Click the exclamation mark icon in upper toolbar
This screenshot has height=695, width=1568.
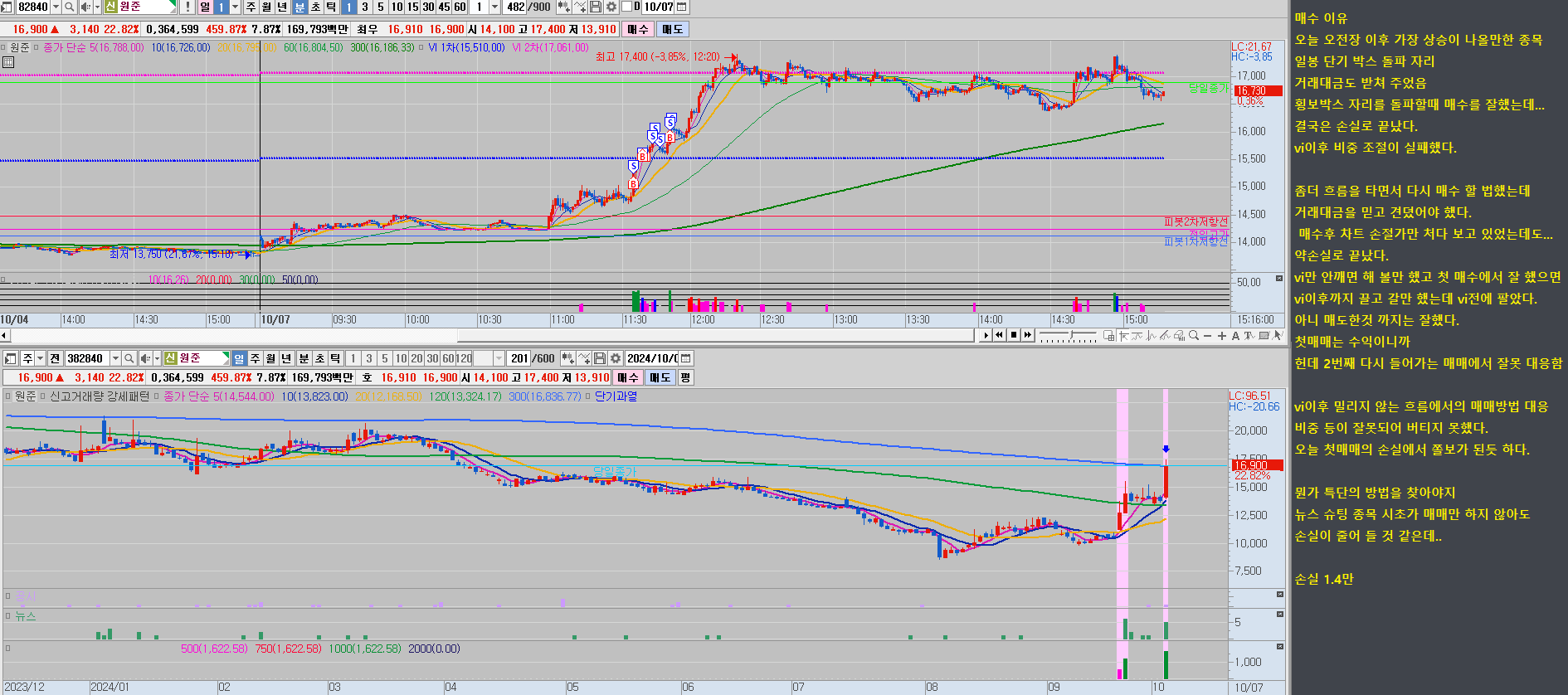[x=187, y=7]
